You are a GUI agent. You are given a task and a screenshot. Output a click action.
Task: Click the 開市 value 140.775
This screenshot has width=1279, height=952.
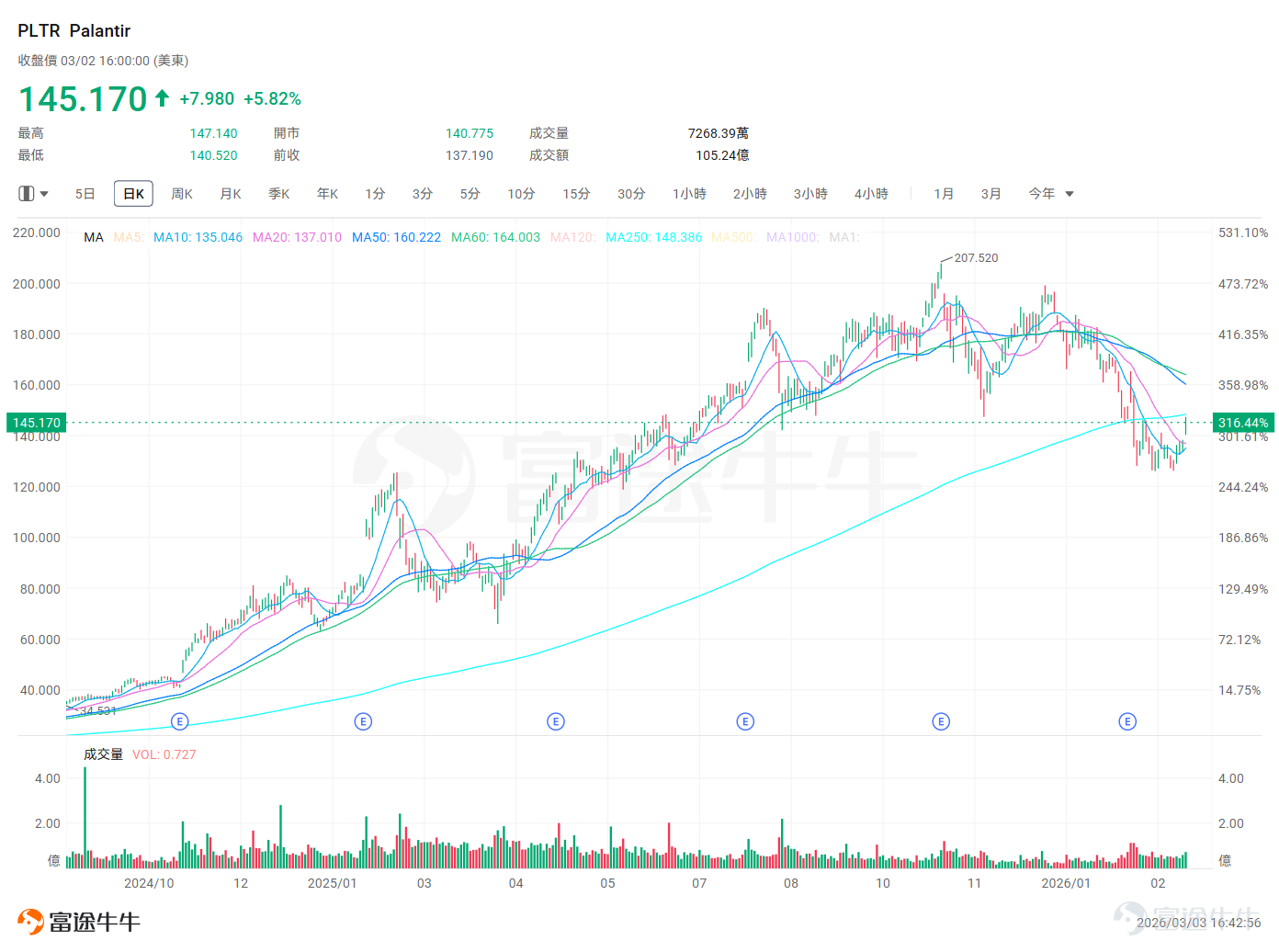470,133
